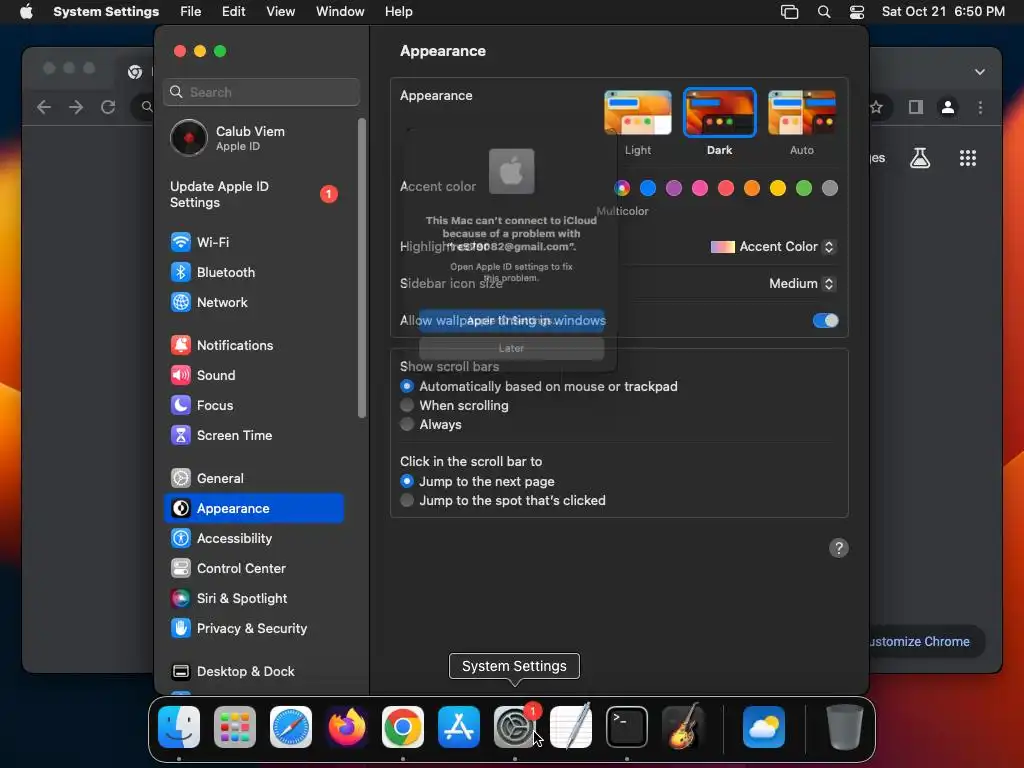Open Terminal from the Dock

[x=627, y=727]
